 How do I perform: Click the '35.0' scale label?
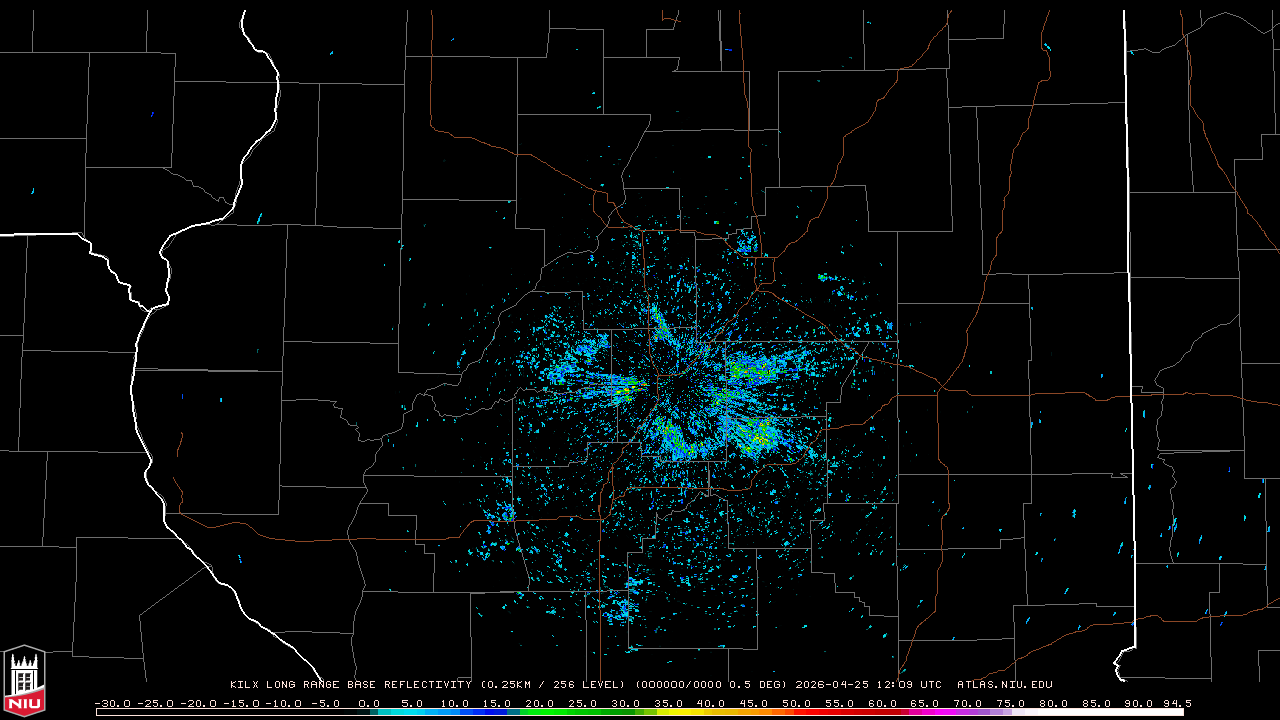pos(670,703)
